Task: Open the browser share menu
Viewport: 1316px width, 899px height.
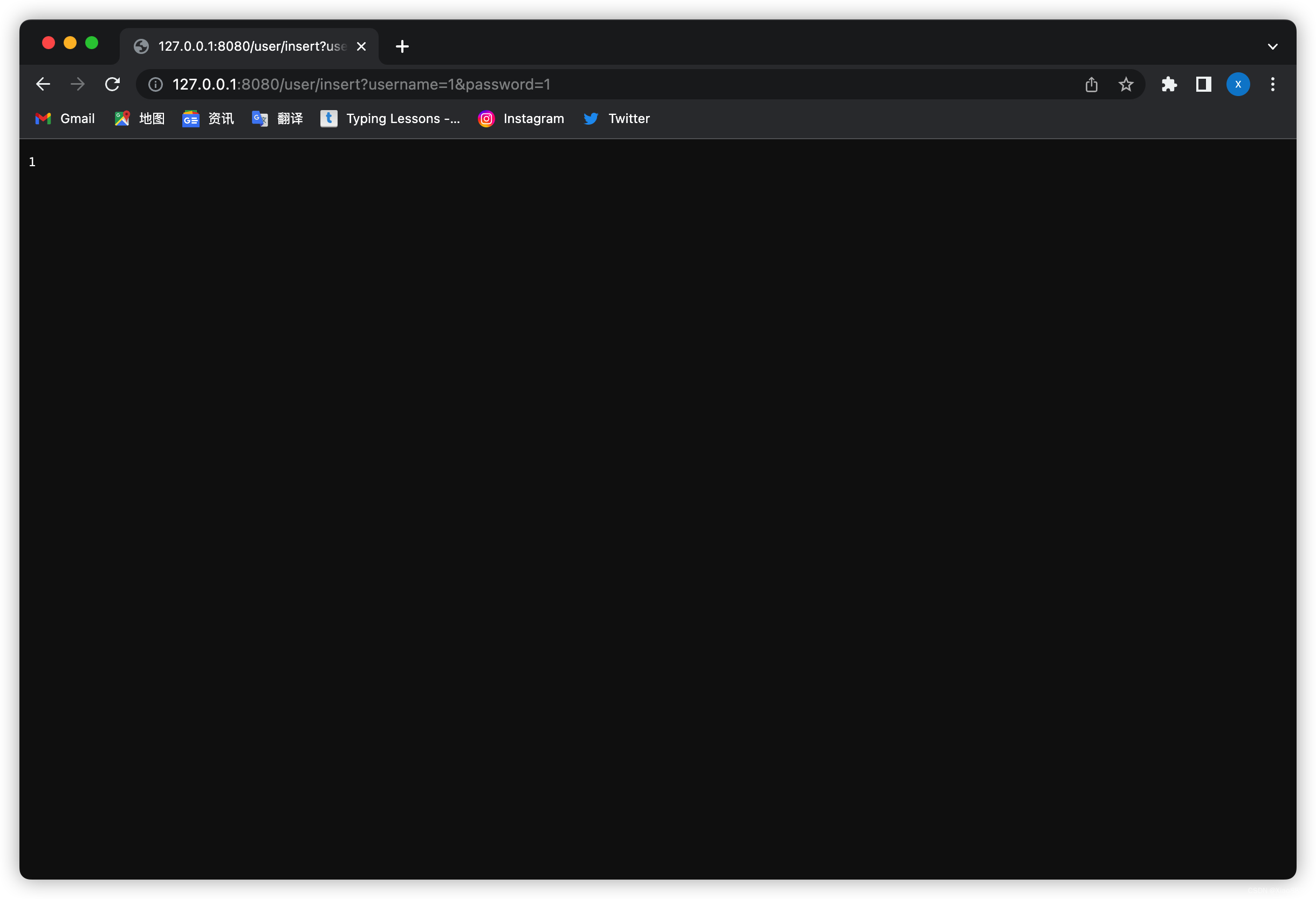Action: coord(1091,84)
